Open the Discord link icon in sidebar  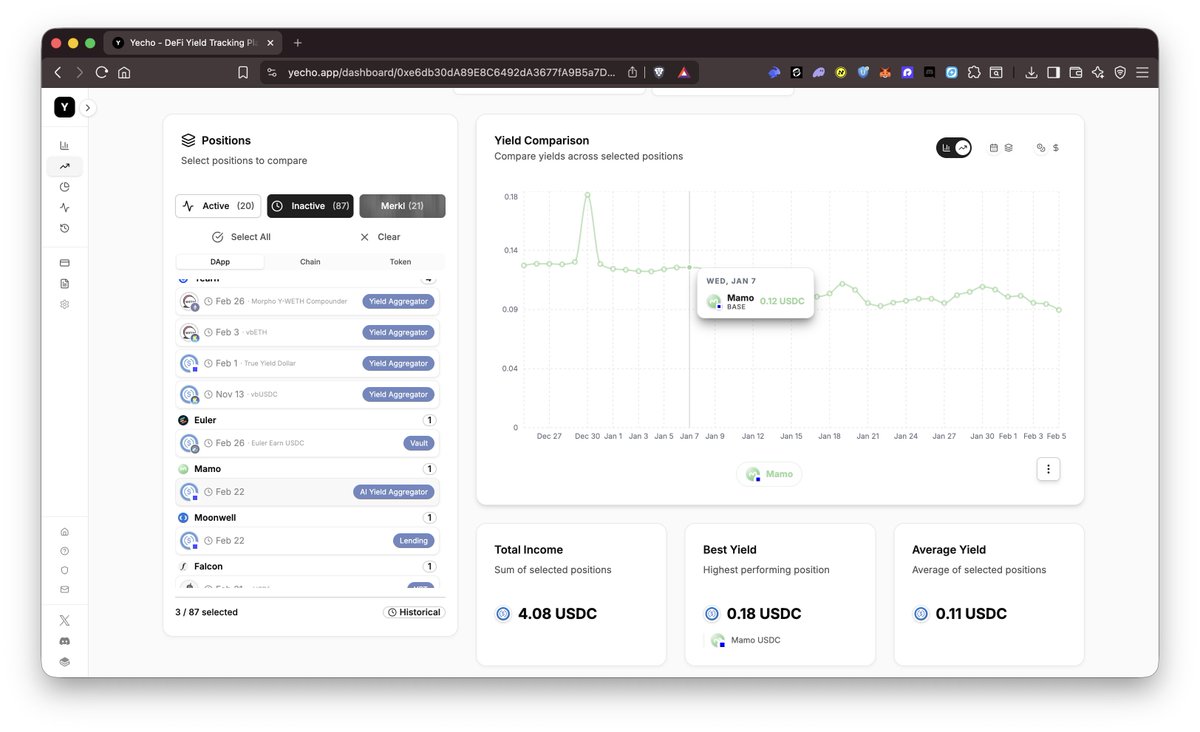(x=64, y=641)
